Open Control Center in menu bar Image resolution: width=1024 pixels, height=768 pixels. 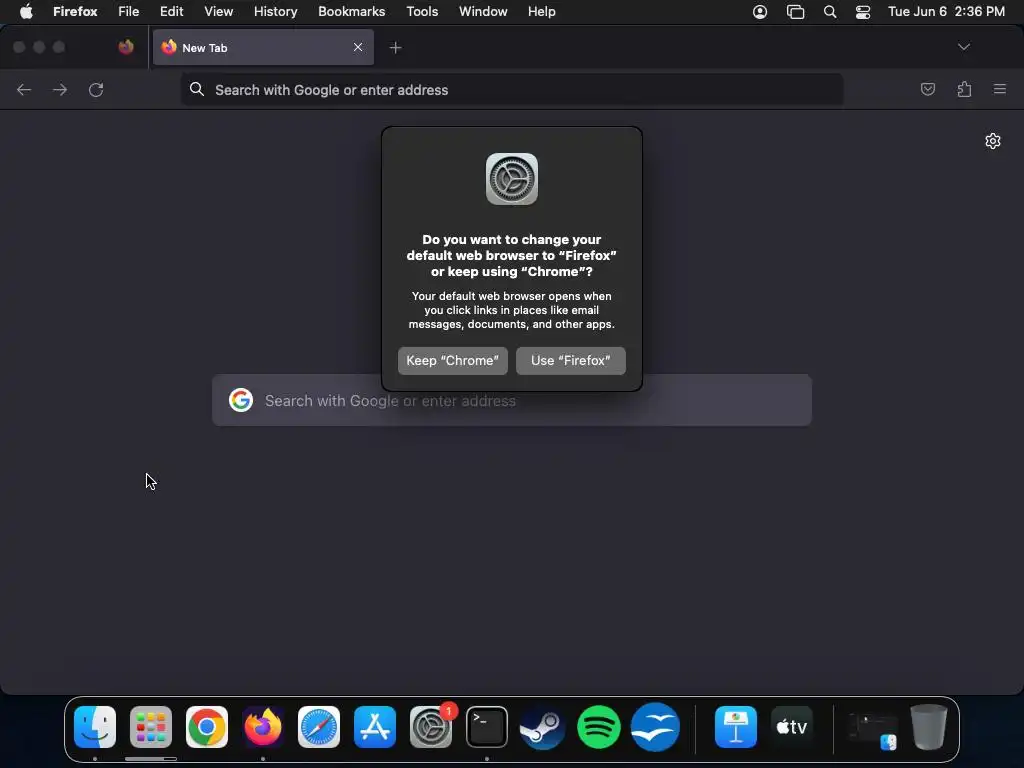point(863,12)
